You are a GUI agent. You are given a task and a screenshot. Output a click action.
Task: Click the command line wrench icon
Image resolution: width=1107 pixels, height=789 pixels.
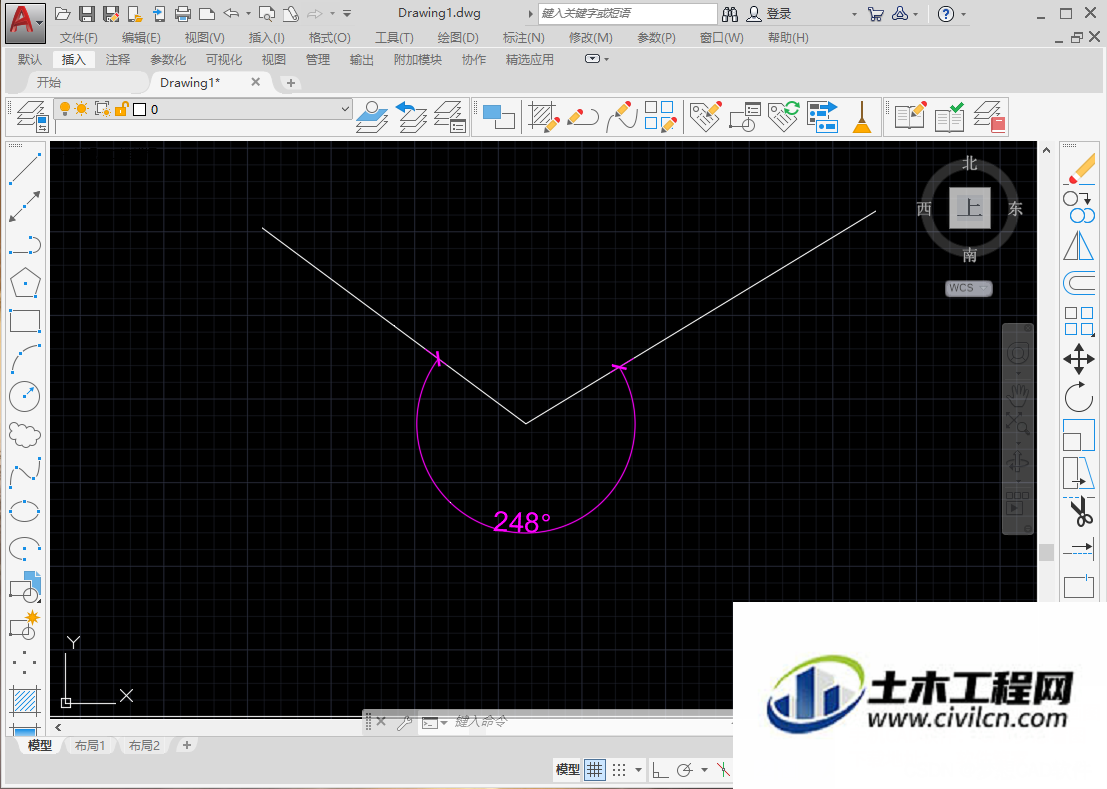click(405, 722)
